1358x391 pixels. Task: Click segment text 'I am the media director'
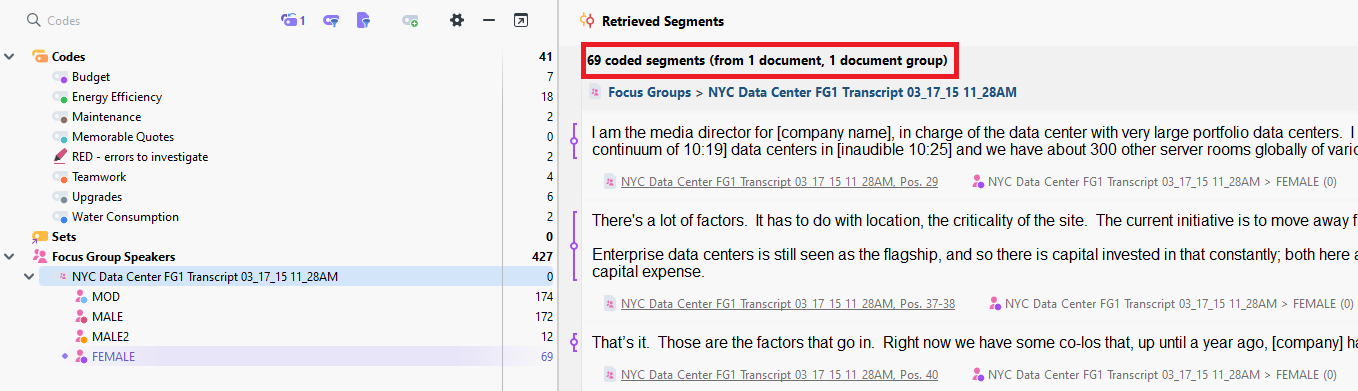(x=974, y=141)
